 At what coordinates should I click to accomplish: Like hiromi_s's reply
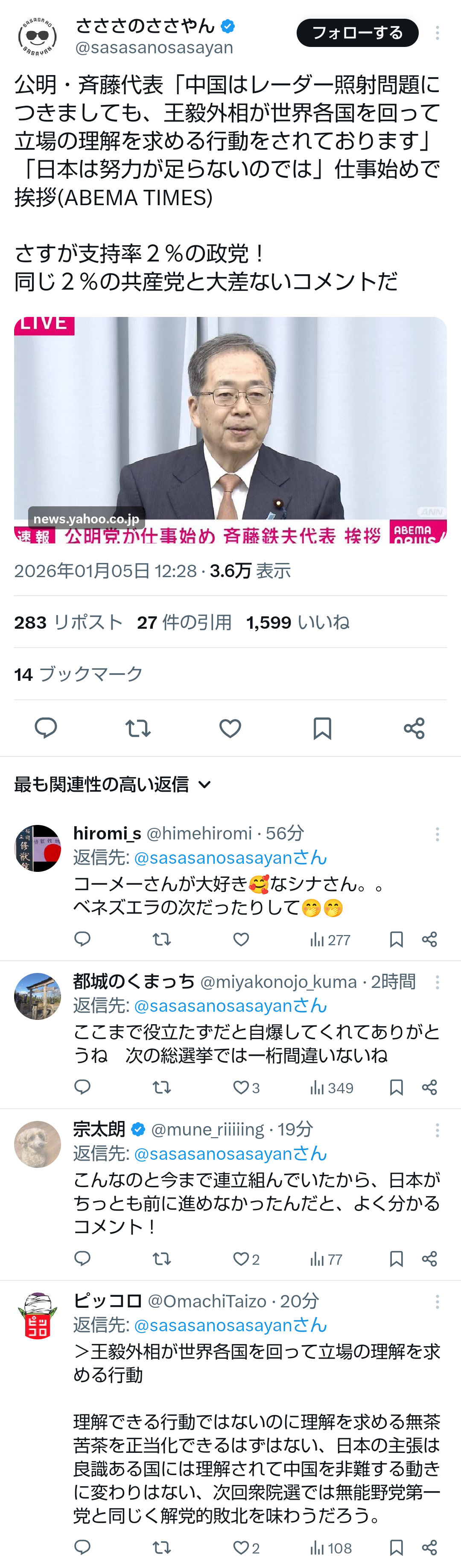(241, 939)
